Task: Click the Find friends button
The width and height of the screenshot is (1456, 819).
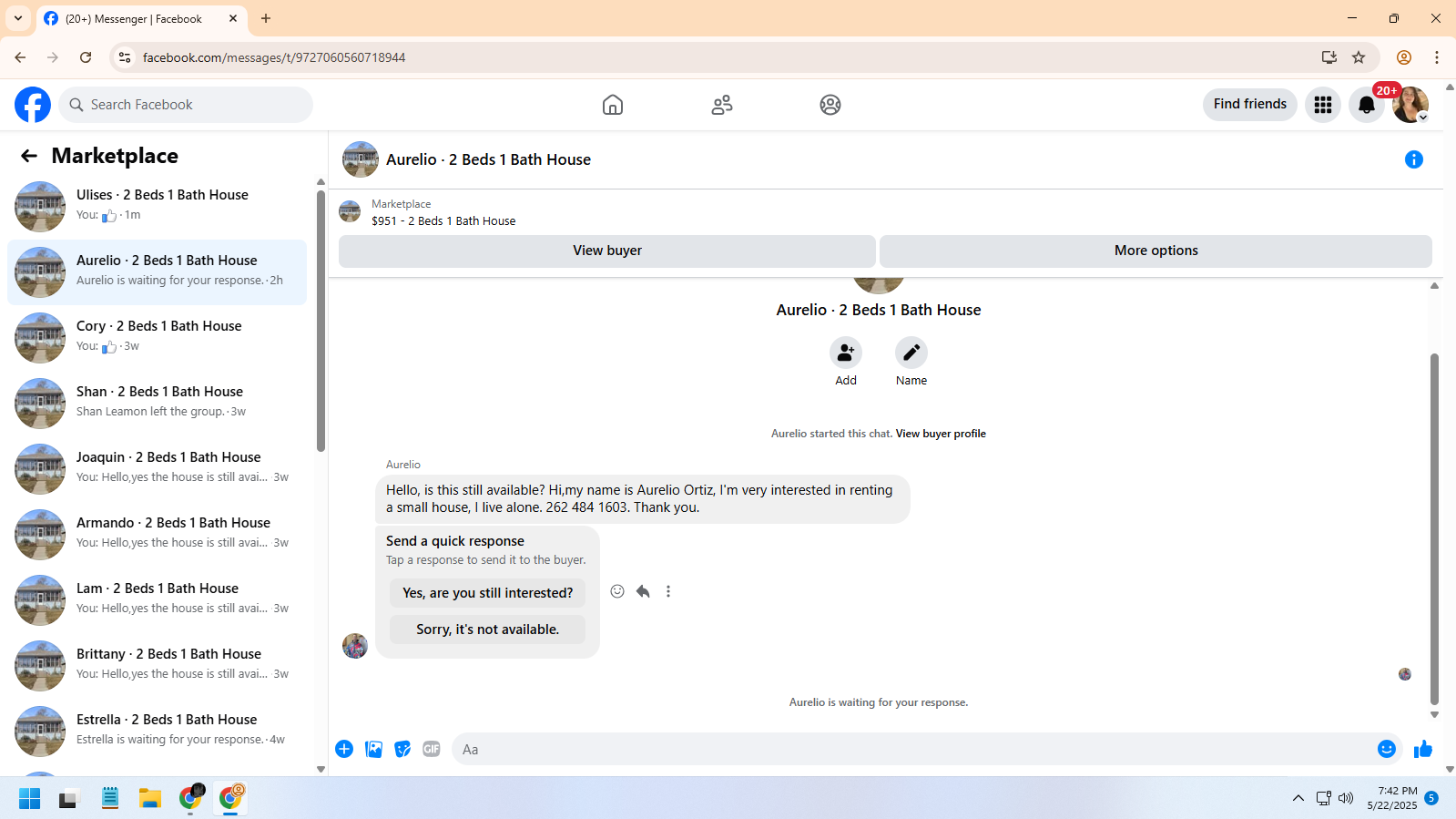Action: (x=1250, y=104)
